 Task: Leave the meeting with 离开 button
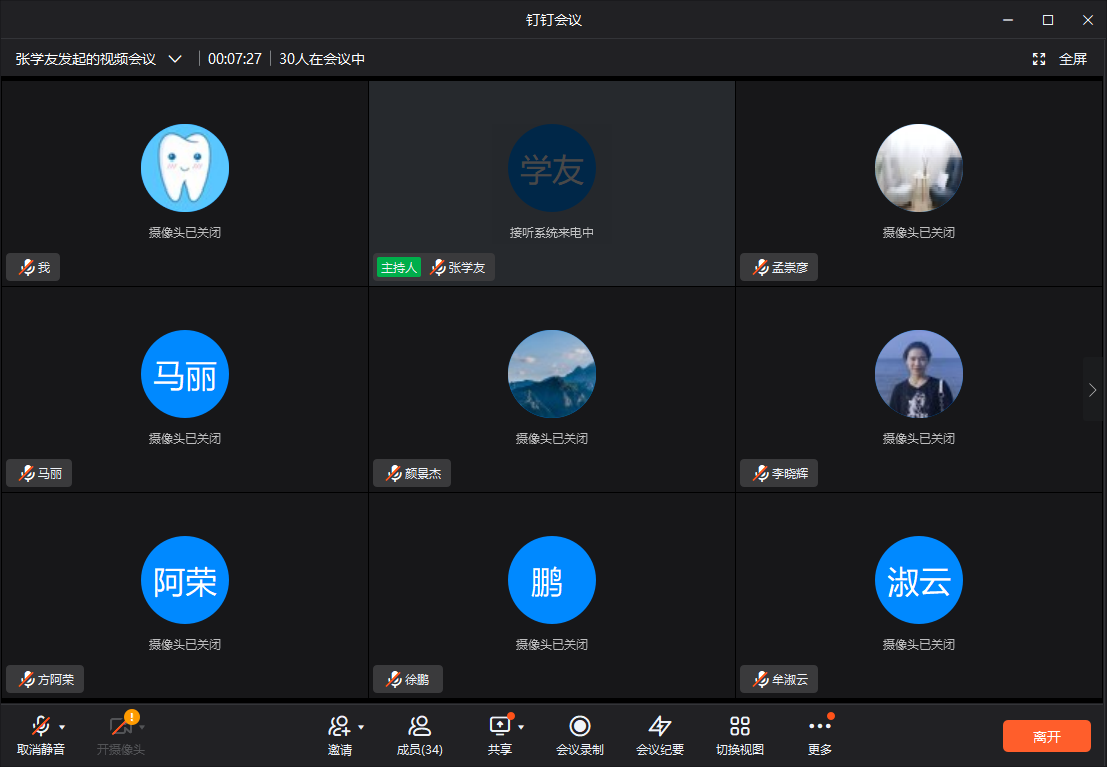[x=1046, y=737]
